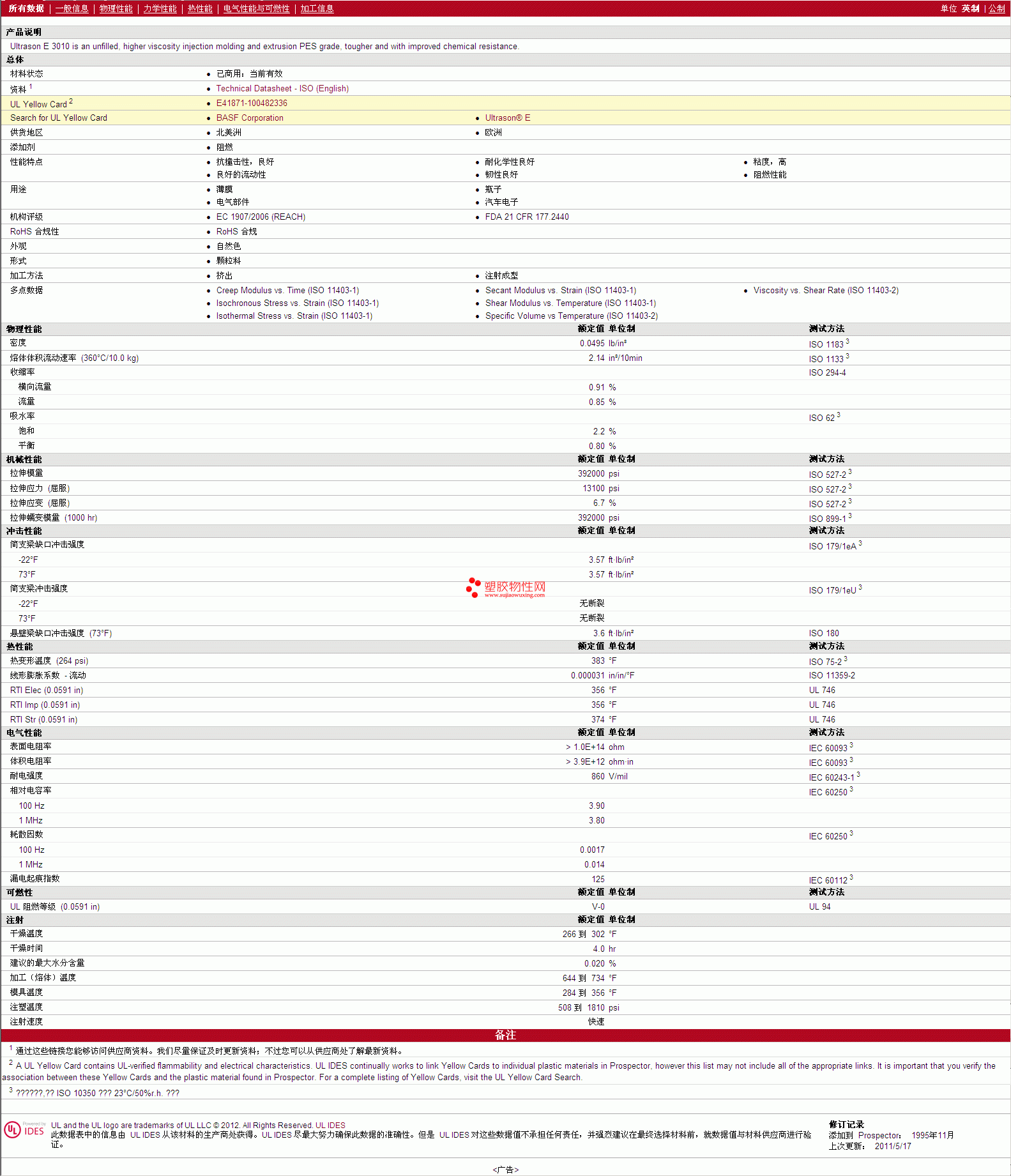The width and height of the screenshot is (1011, 1176).
Task: Click 干燥温度 row label
Action: (27, 933)
